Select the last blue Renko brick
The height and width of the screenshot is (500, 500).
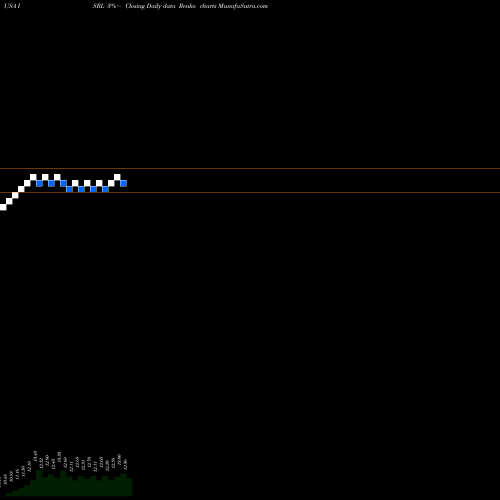point(123,183)
